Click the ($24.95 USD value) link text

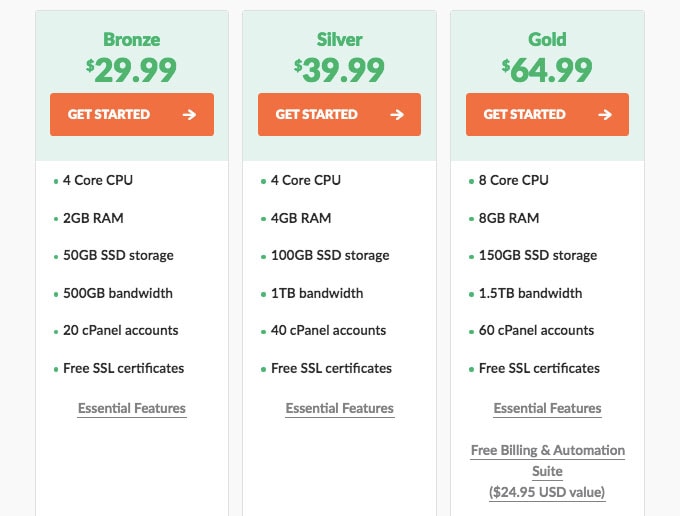(x=547, y=492)
